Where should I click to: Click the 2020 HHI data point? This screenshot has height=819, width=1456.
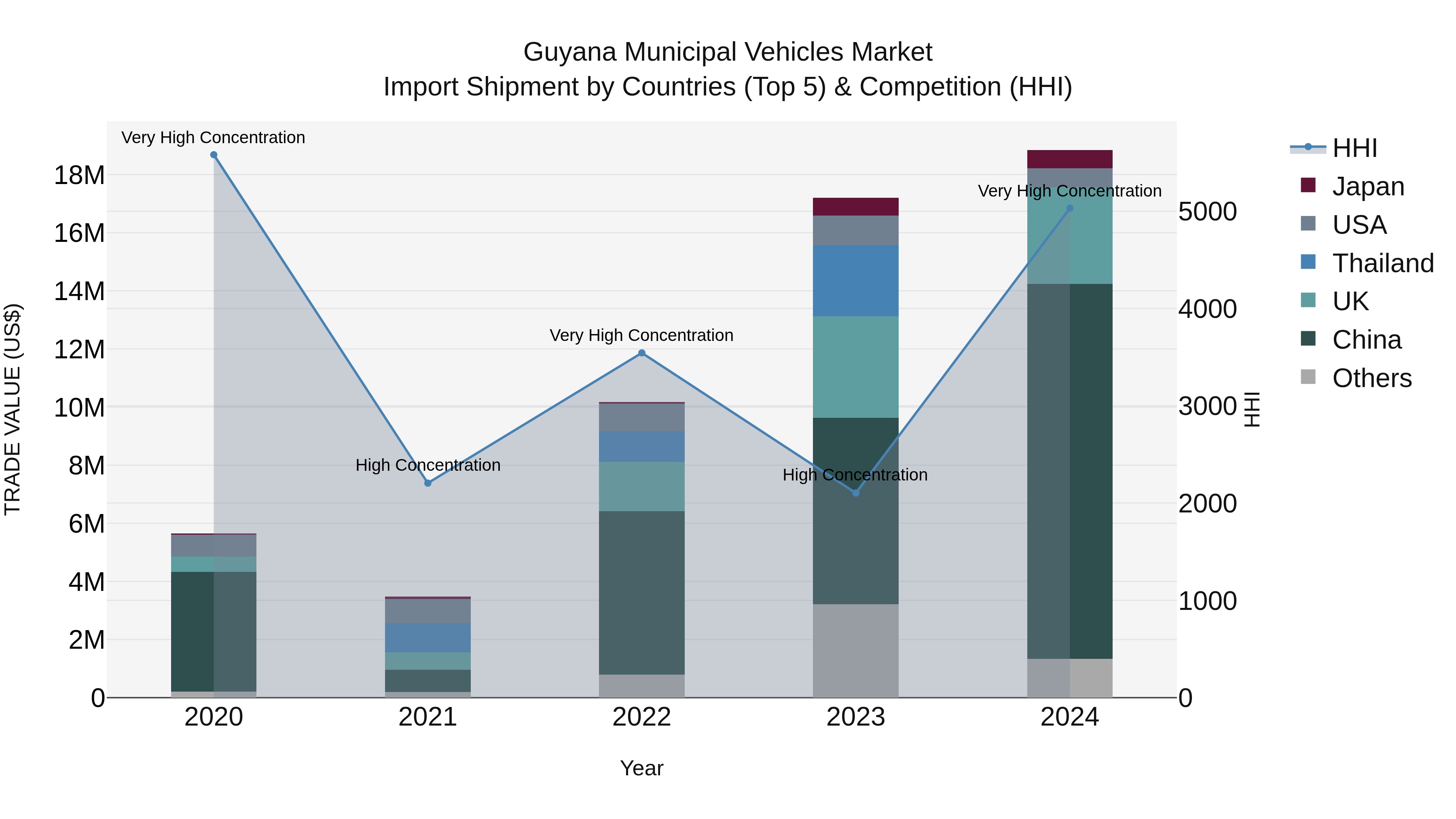click(x=214, y=155)
